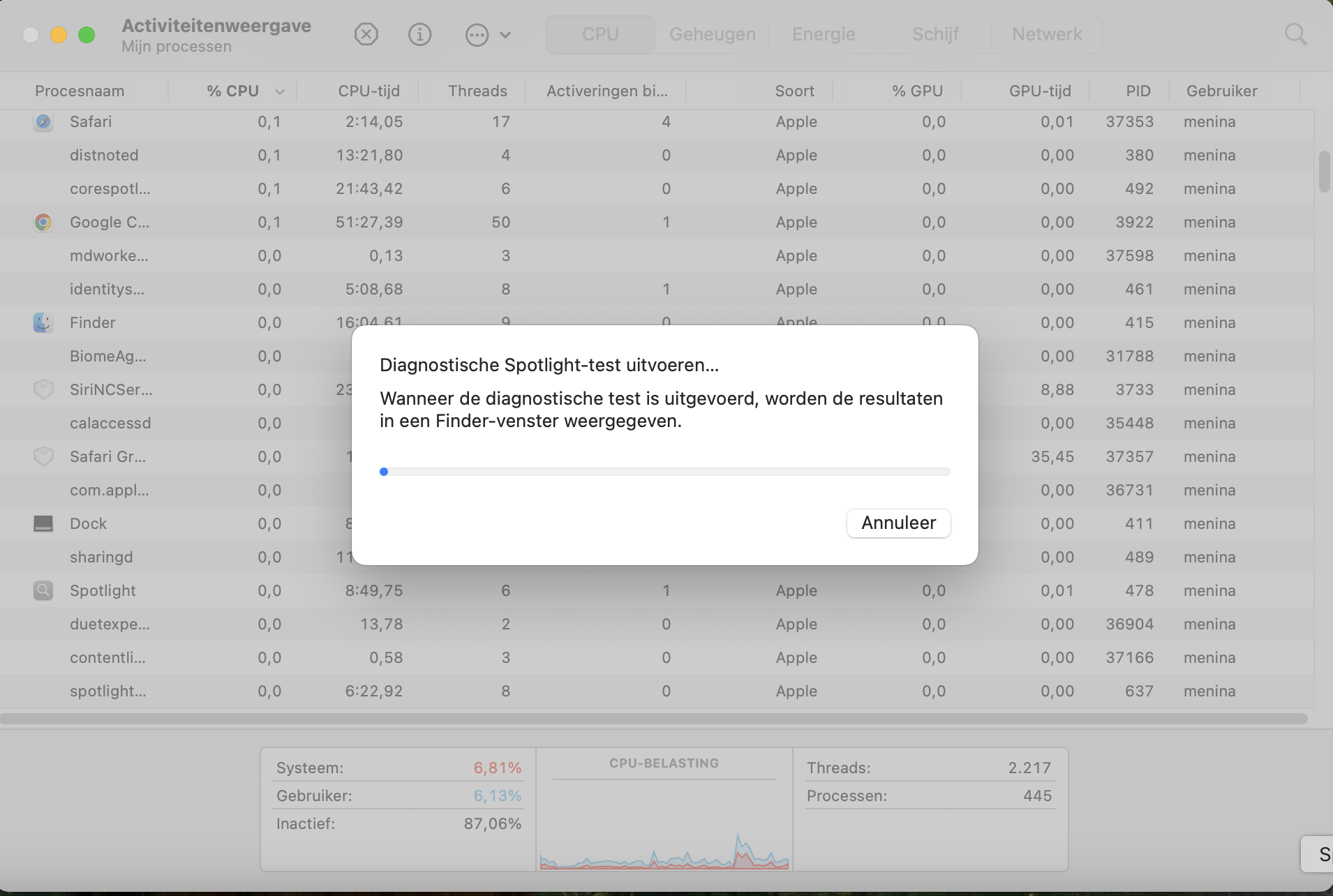
Task: Select the Finder icon in the list
Action: 43,322
